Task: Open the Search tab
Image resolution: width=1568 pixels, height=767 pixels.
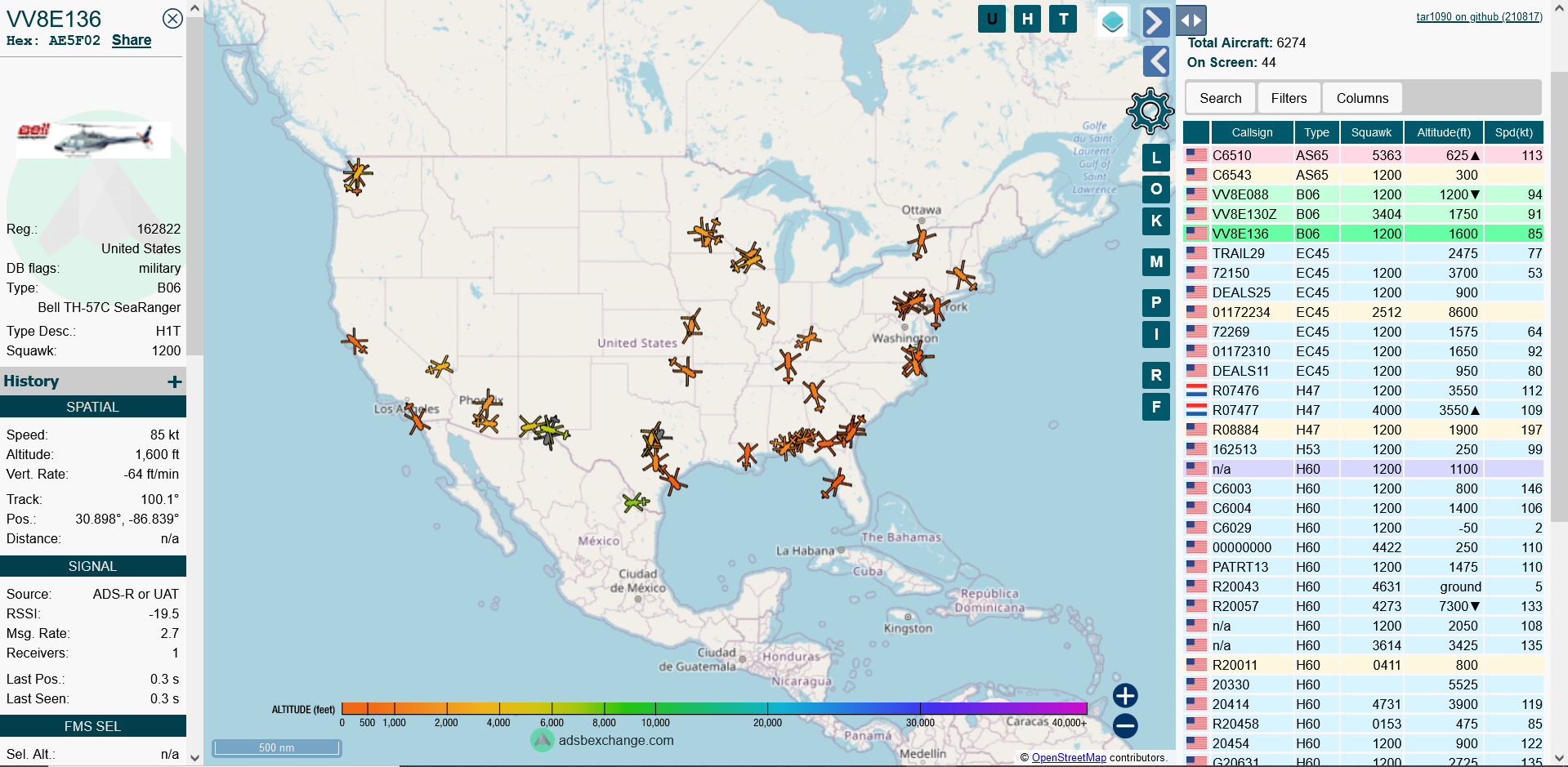Action: (1221, 98)
